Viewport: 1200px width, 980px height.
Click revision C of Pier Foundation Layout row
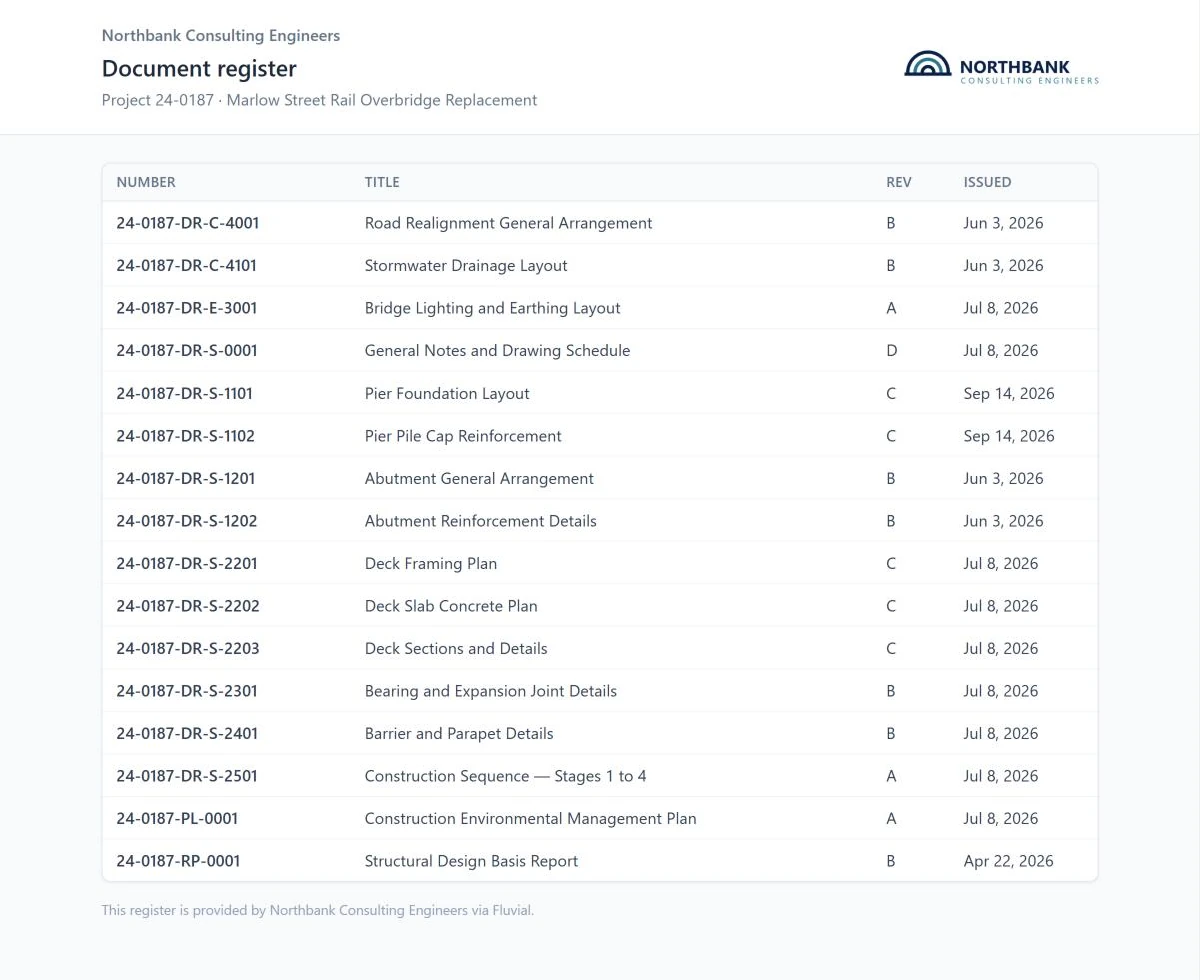[891, 393]
